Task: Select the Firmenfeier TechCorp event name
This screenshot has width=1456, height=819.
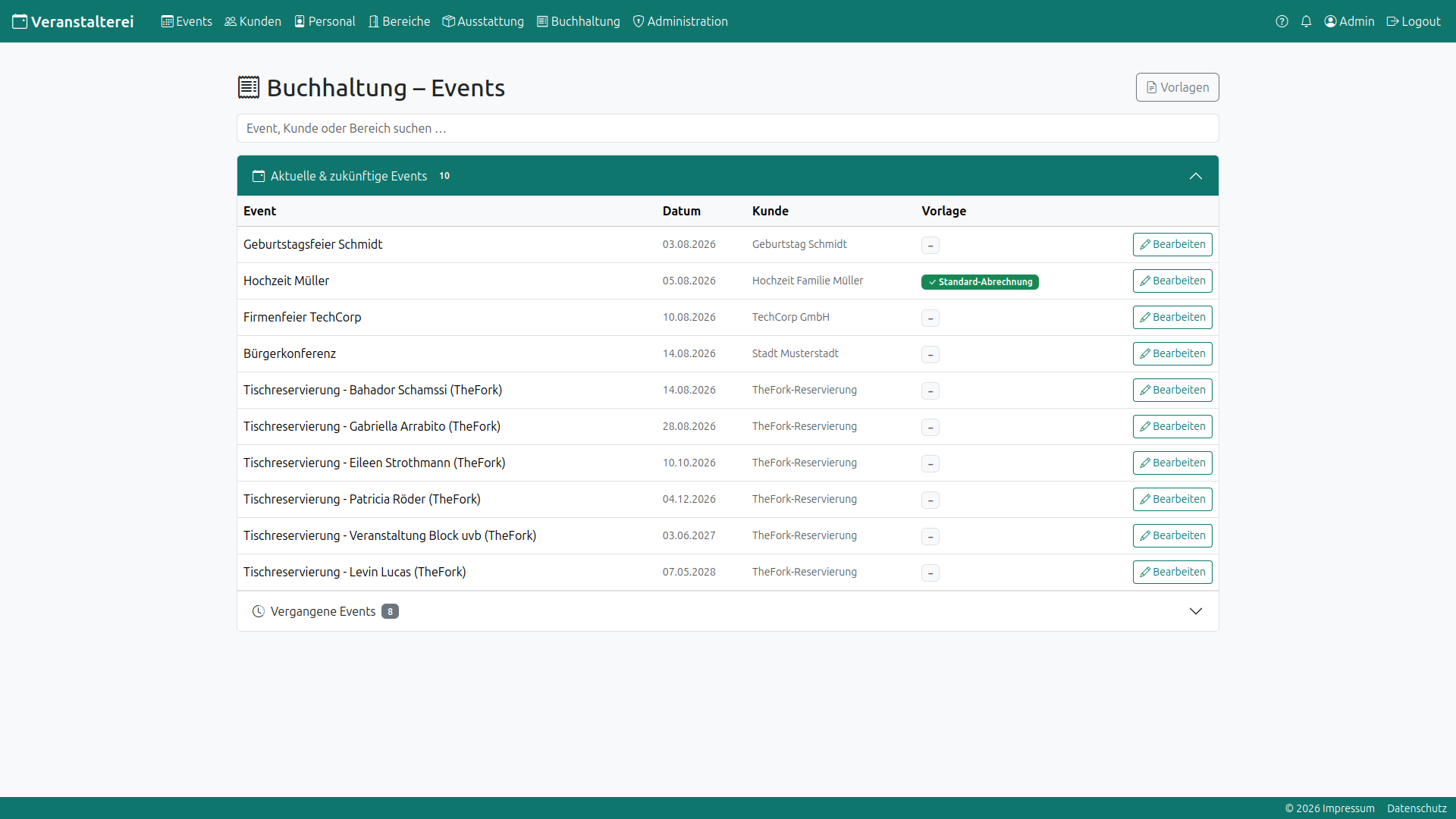Action: pos(302,317)
